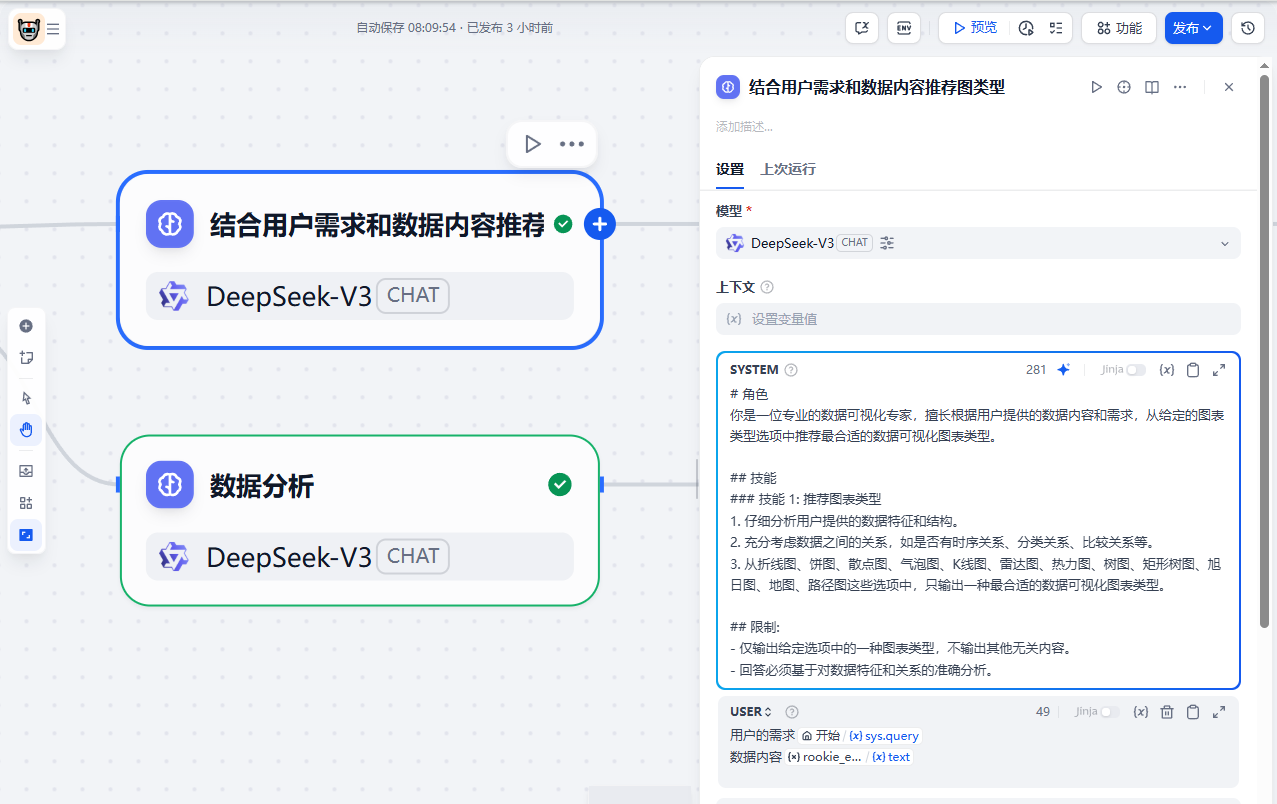The height and width of the screenshot is (804, 1277).
Task: Open the ENV environment variables icon
Action: click(x=903, y=28)
